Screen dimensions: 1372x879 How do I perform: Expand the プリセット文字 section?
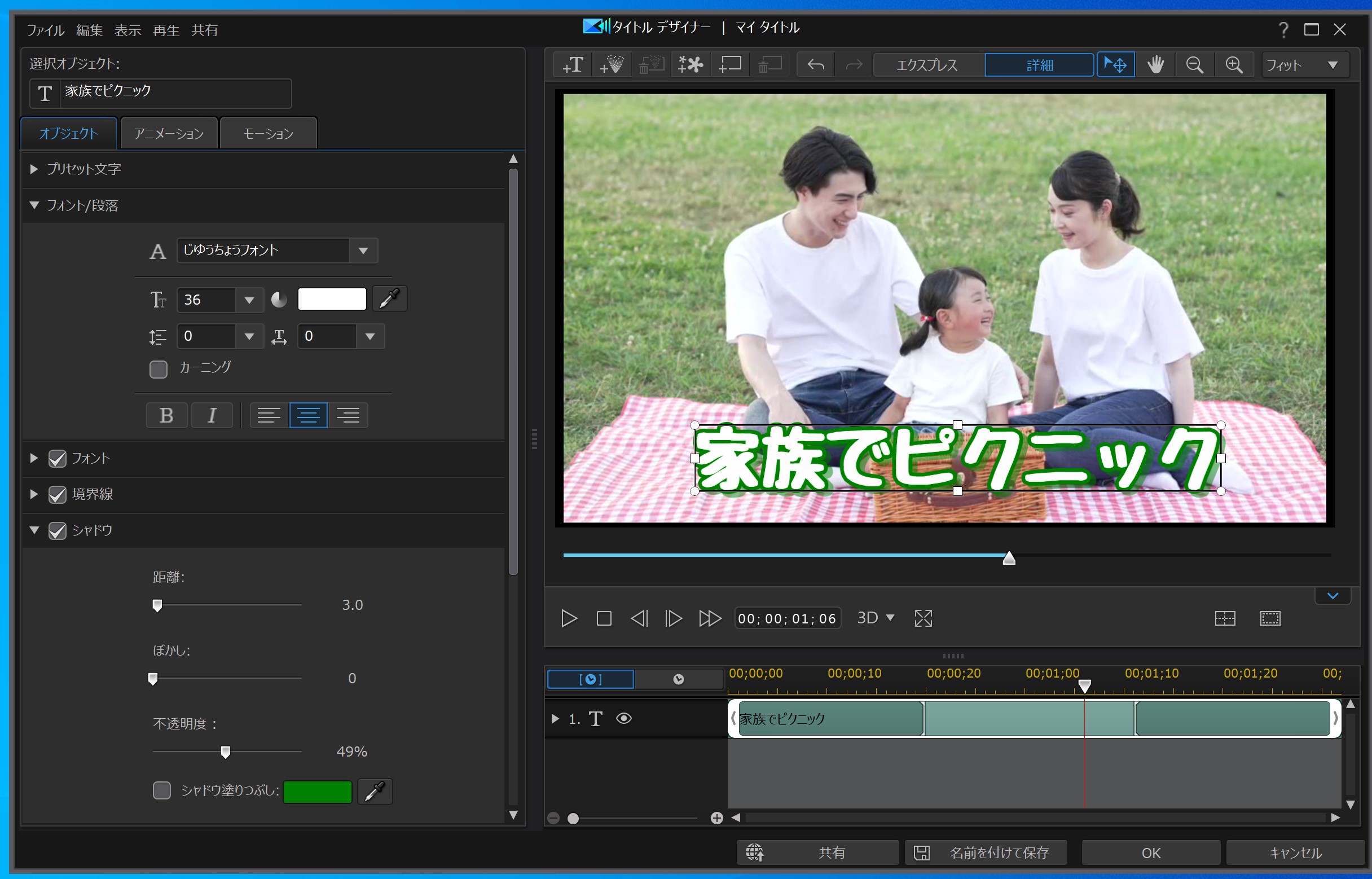(34, 169)
